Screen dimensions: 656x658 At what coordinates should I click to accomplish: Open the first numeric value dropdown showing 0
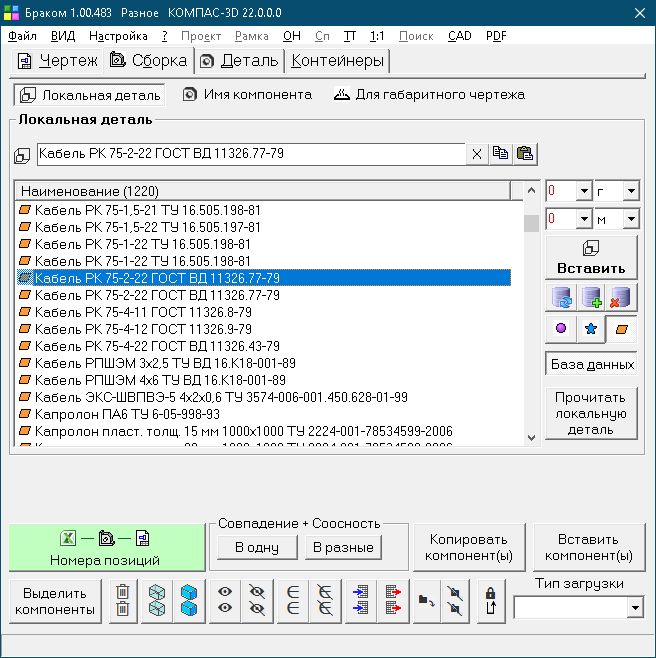584,191
